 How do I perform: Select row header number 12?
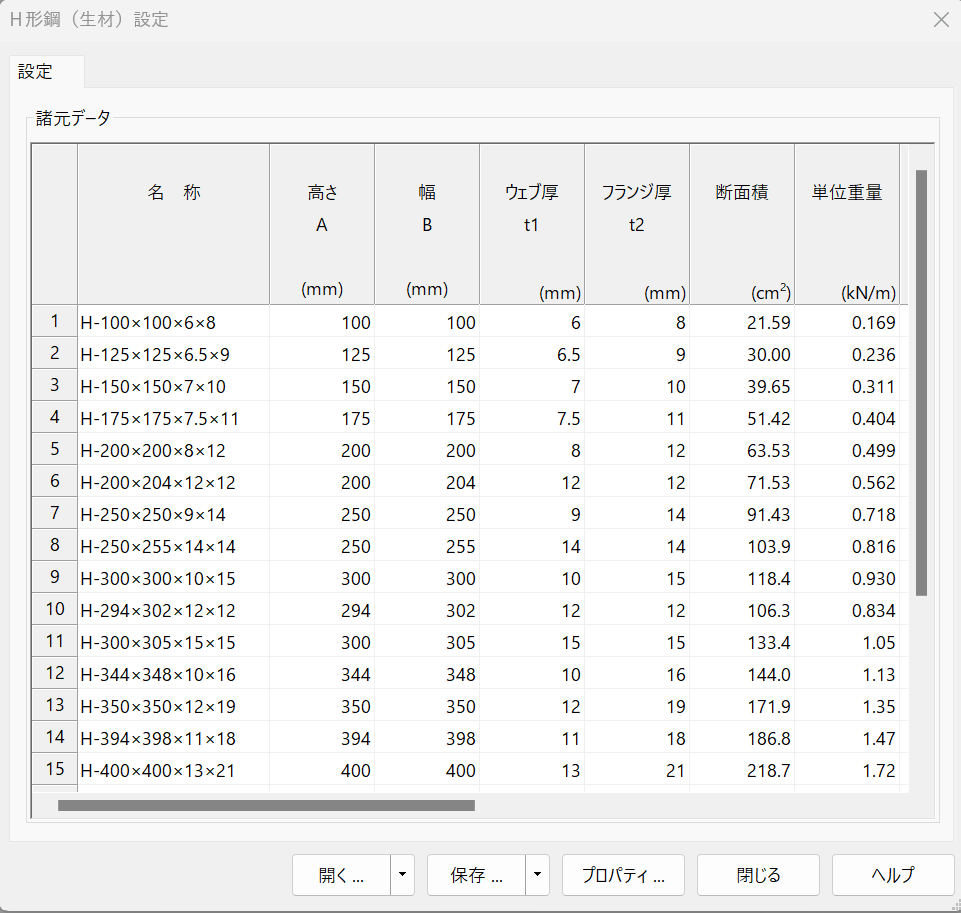55,674
